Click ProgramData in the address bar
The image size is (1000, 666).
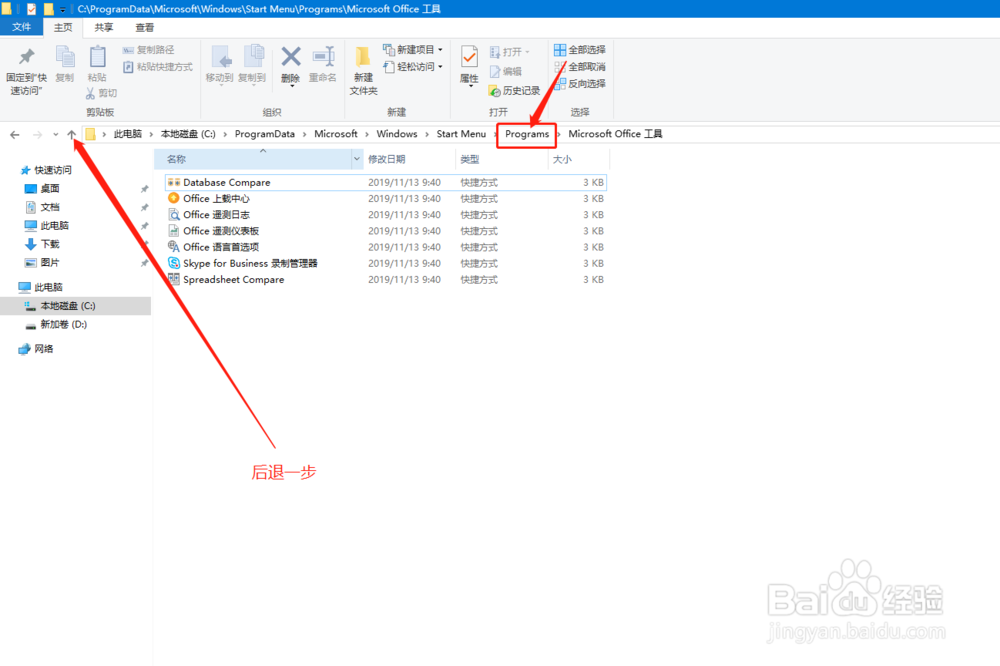point(265,134)
